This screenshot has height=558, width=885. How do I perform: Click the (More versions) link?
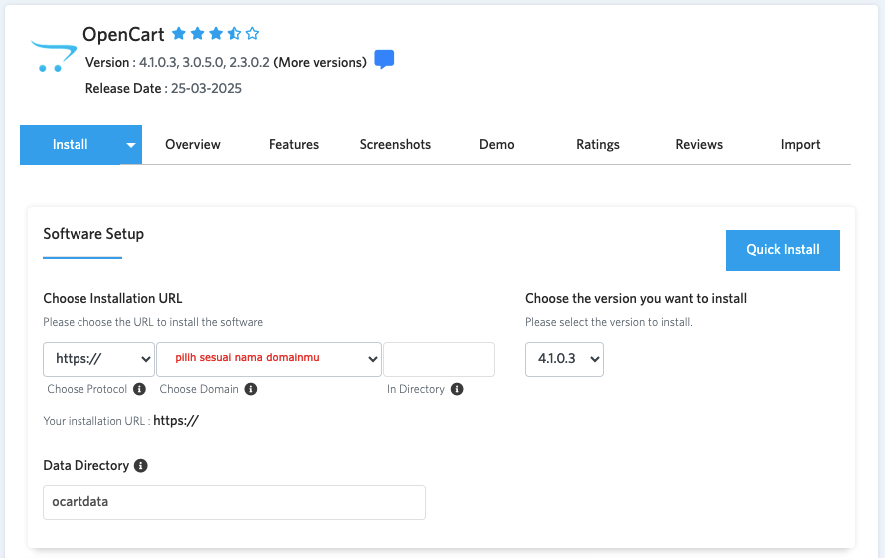[x=320, y=63]
